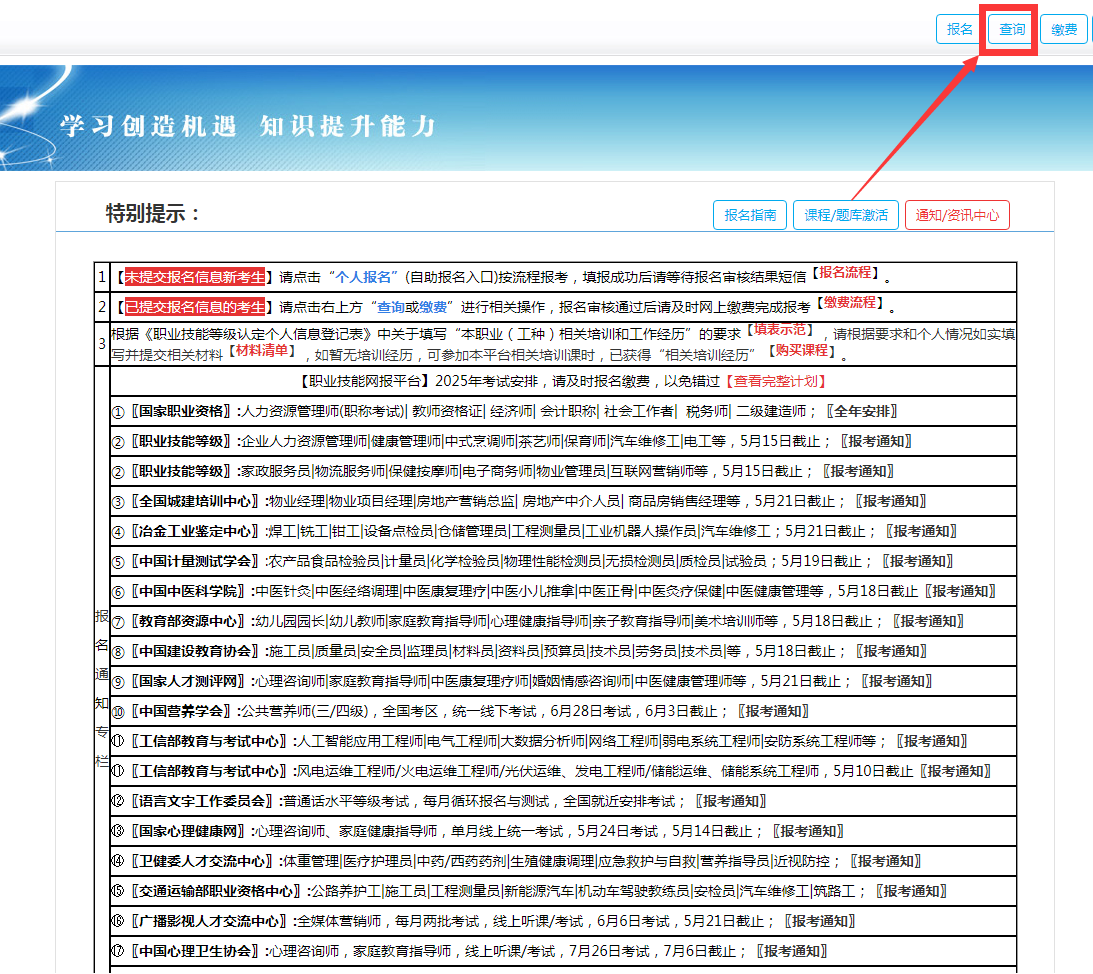
Task: Open the 通知/资讯中心 tab button
Action: coord(957,215)
